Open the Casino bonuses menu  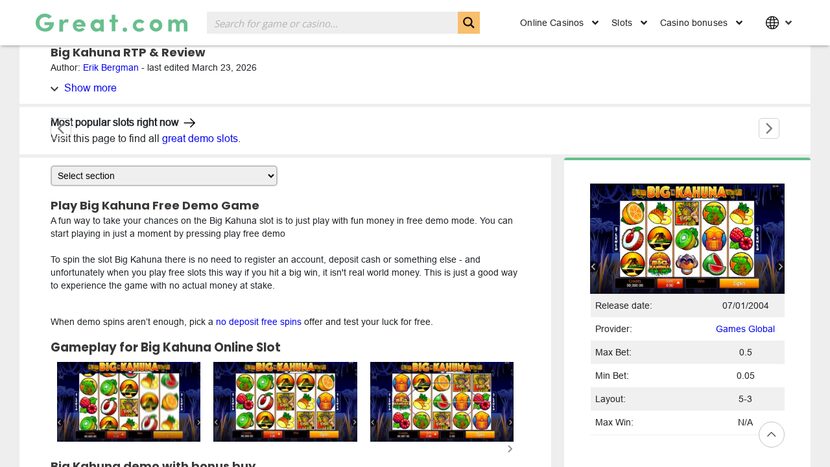pyautogui.click(x=701, y=23)
